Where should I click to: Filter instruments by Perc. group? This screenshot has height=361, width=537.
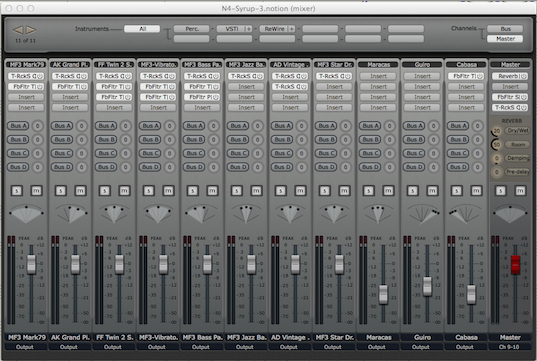click(x=192, y=29)
